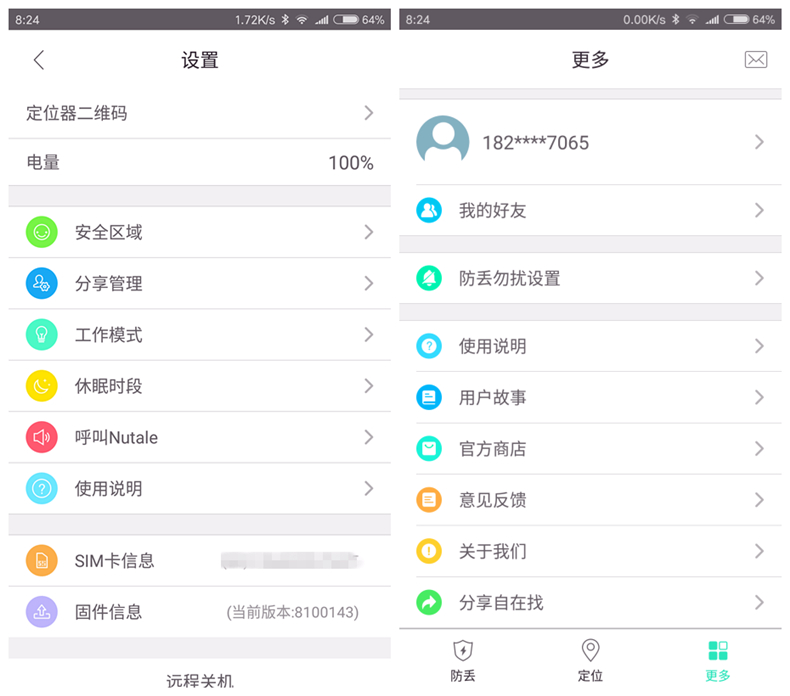Tap the red speaker 呼叫Nutale icon
This screenshot has width=790, height=696.
coord(42,437)
